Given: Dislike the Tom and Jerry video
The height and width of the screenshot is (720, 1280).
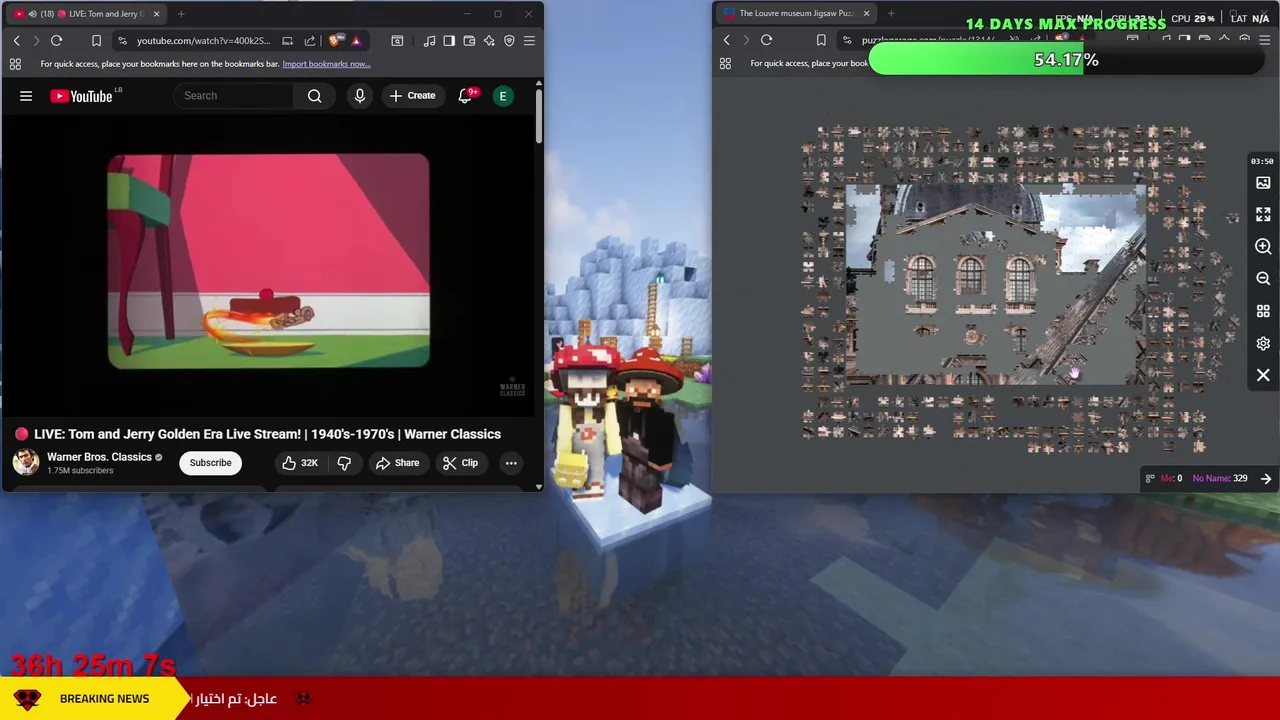Looking at the screenshot, I should point(344,463).
